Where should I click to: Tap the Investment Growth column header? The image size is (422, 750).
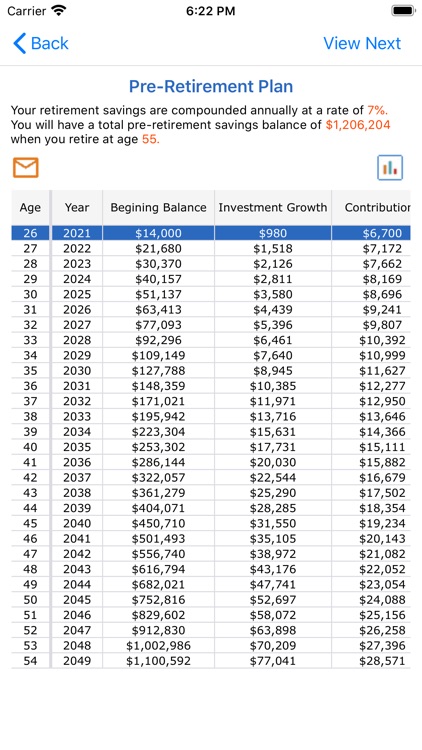click(273, 208)
